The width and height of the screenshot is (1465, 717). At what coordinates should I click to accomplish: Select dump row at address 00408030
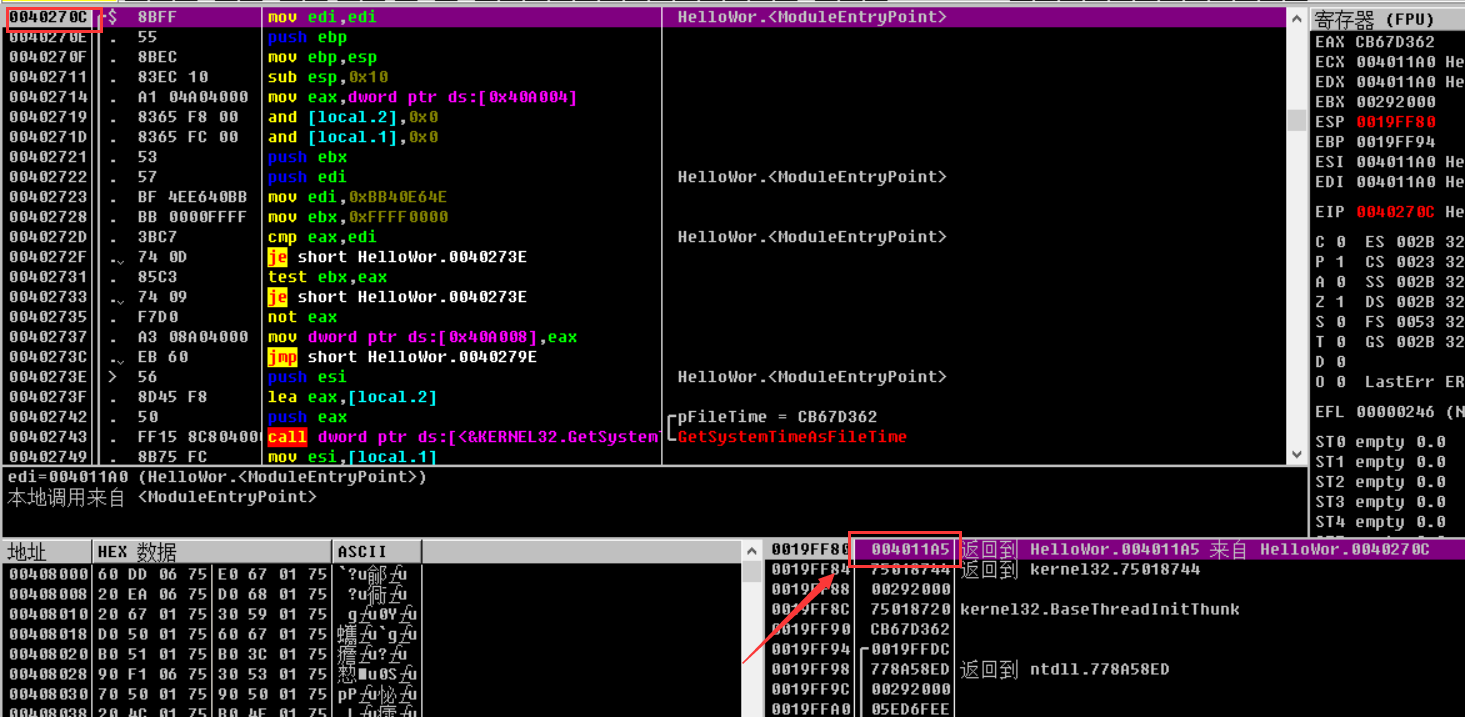tap(212, 694)
